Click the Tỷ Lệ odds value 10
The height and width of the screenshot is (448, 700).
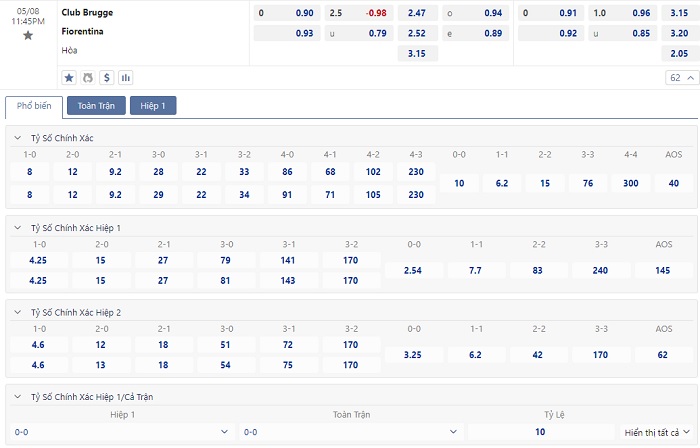click(540, 432)
